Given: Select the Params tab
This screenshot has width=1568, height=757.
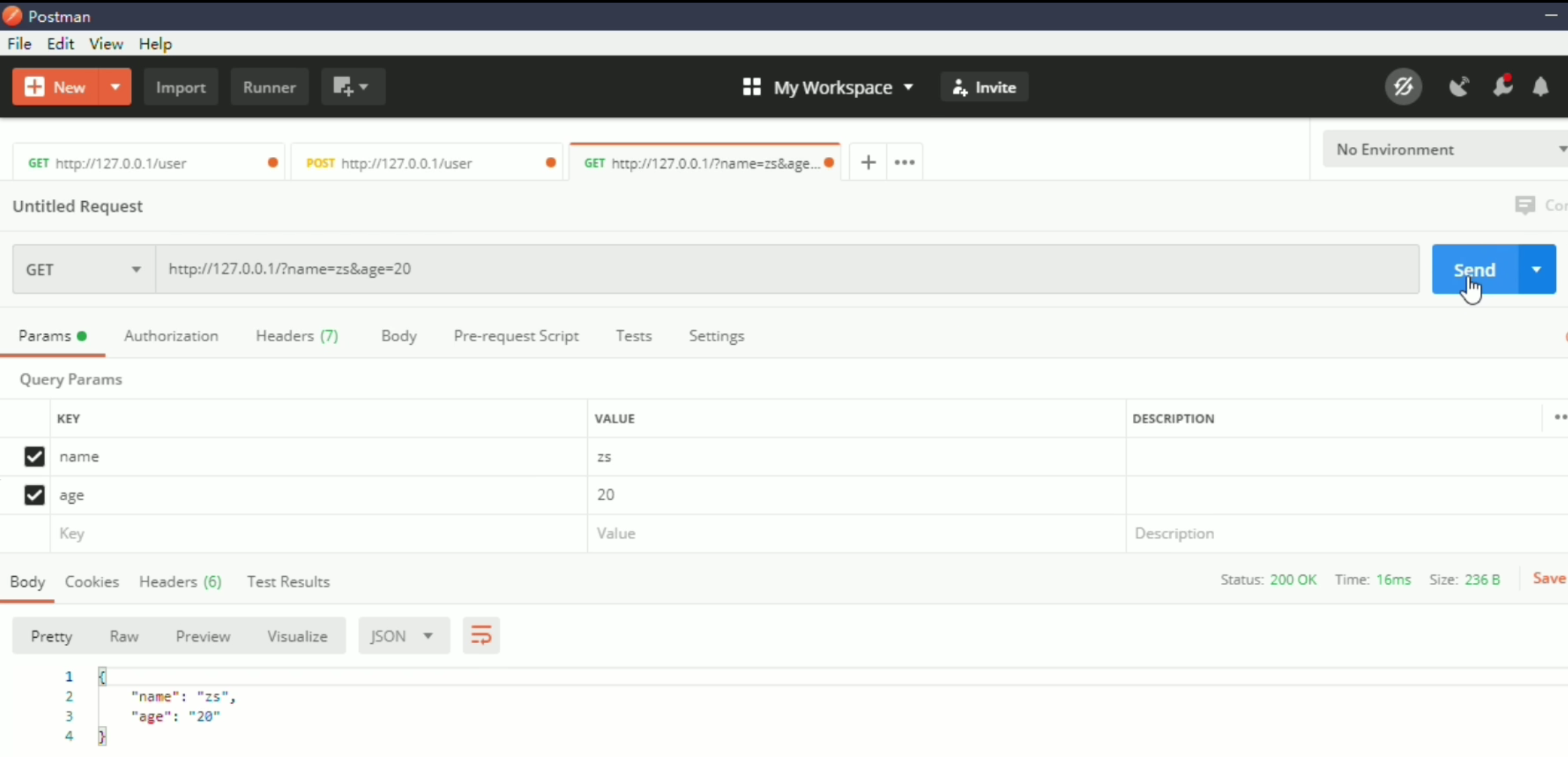Looking at the screenshot, I should [x=52, y=336].
